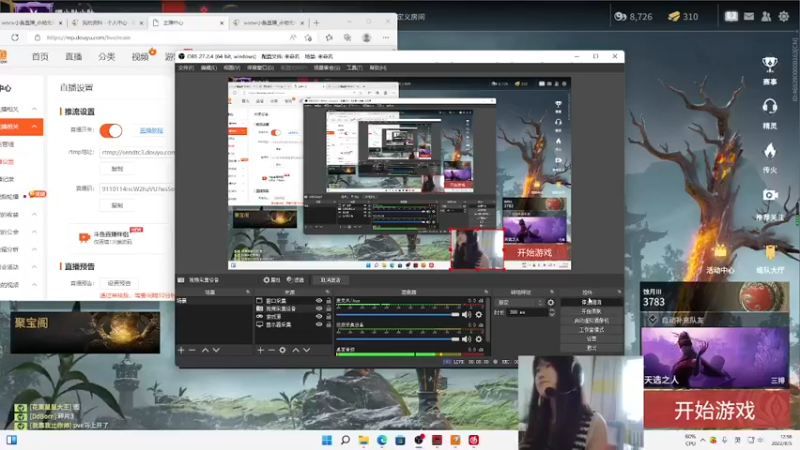Open 直播教程 link in browser page
The width and height of the screenshot is (800, 450).
pyautogui.click(x=151, y=131)
